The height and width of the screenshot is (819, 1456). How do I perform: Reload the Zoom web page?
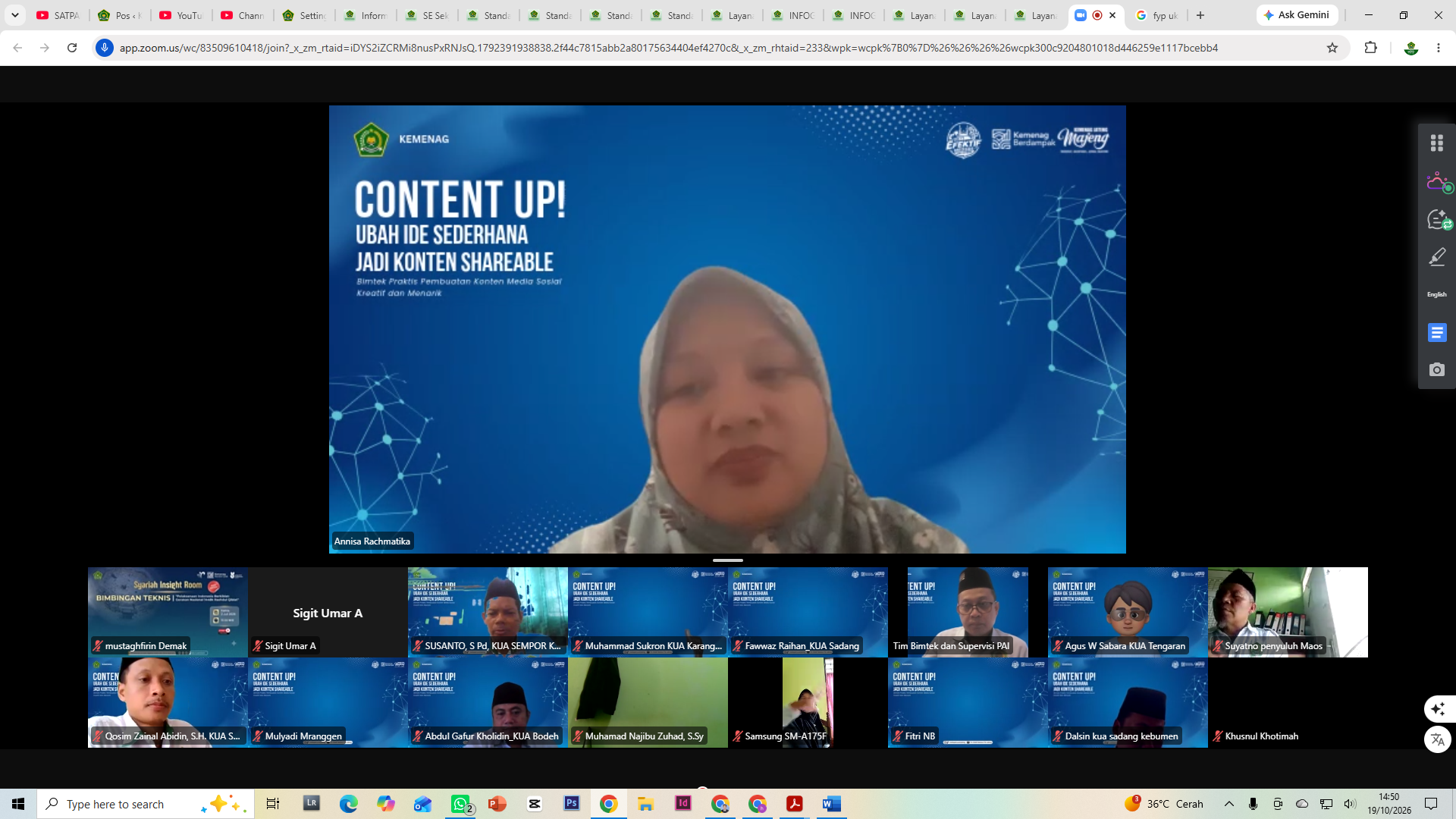(x=72, y=48)
